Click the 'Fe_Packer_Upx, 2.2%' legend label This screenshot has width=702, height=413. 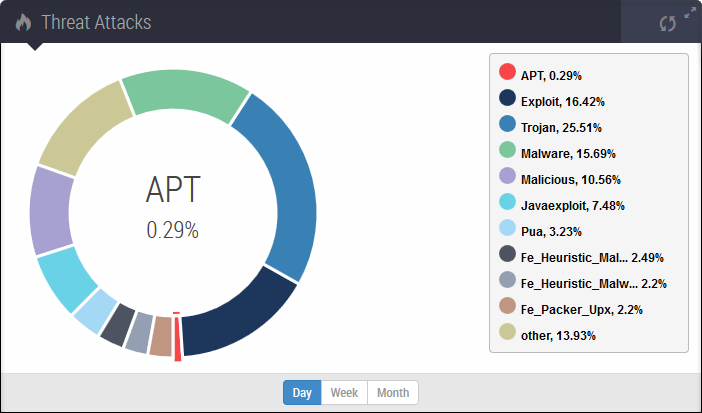[x=582, y=310]
